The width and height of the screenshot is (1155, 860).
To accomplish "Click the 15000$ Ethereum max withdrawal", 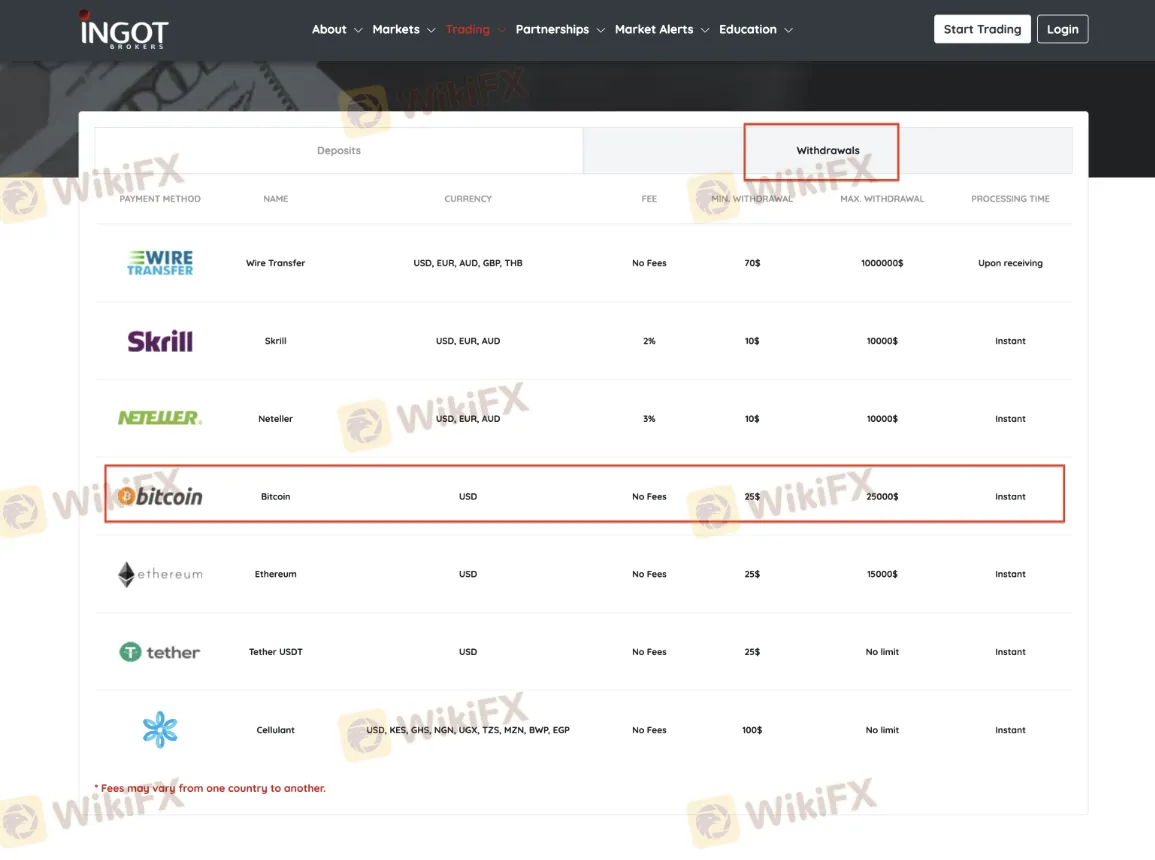I will (882, 574).
